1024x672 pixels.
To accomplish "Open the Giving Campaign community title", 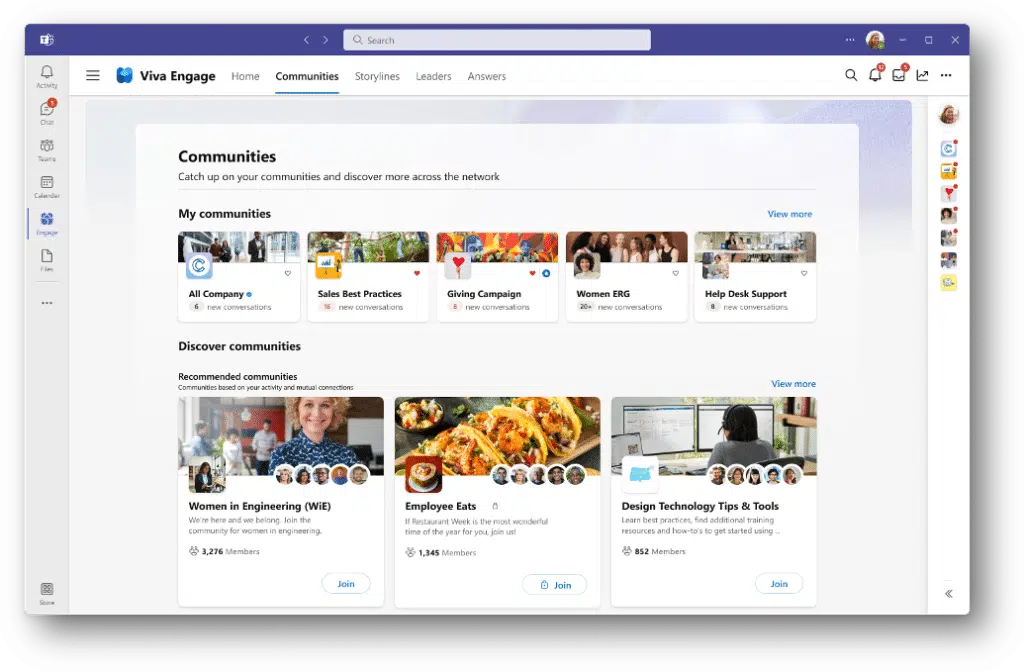I will tap(484, 294).
